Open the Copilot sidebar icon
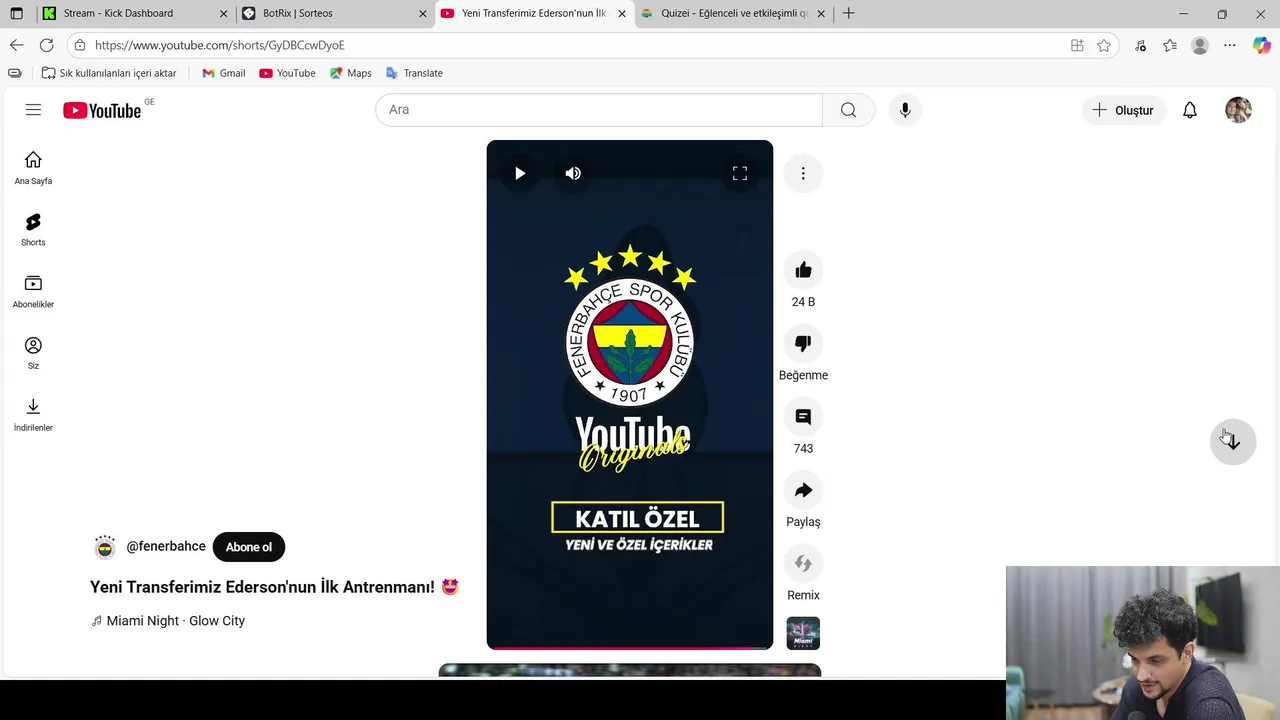This screenshot has width=1280, height=720. pyautogui.click(x=1261, y=45)
